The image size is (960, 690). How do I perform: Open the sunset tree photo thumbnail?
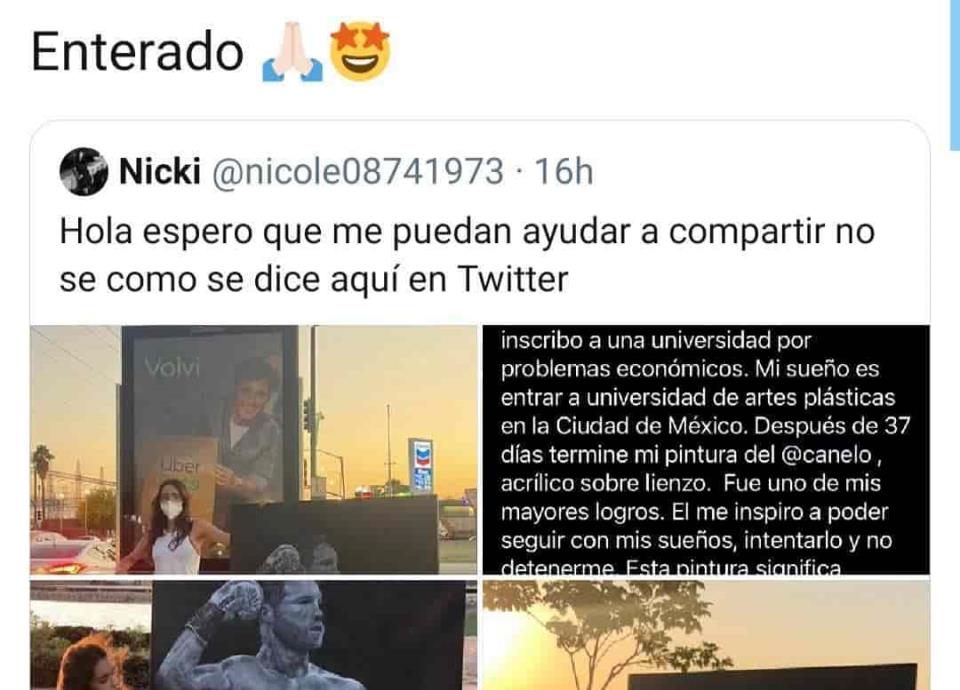click(x=706, y=635)
